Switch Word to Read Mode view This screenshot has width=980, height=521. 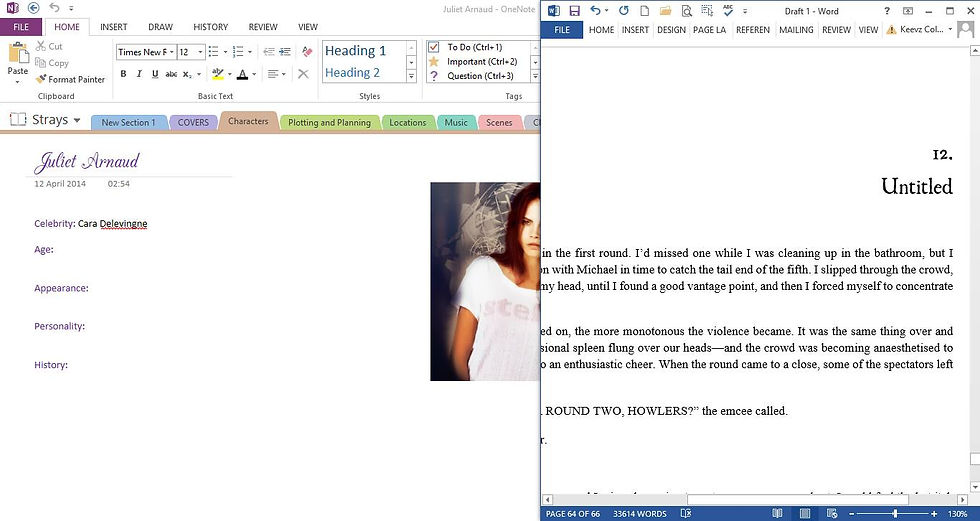click(777, 514)
